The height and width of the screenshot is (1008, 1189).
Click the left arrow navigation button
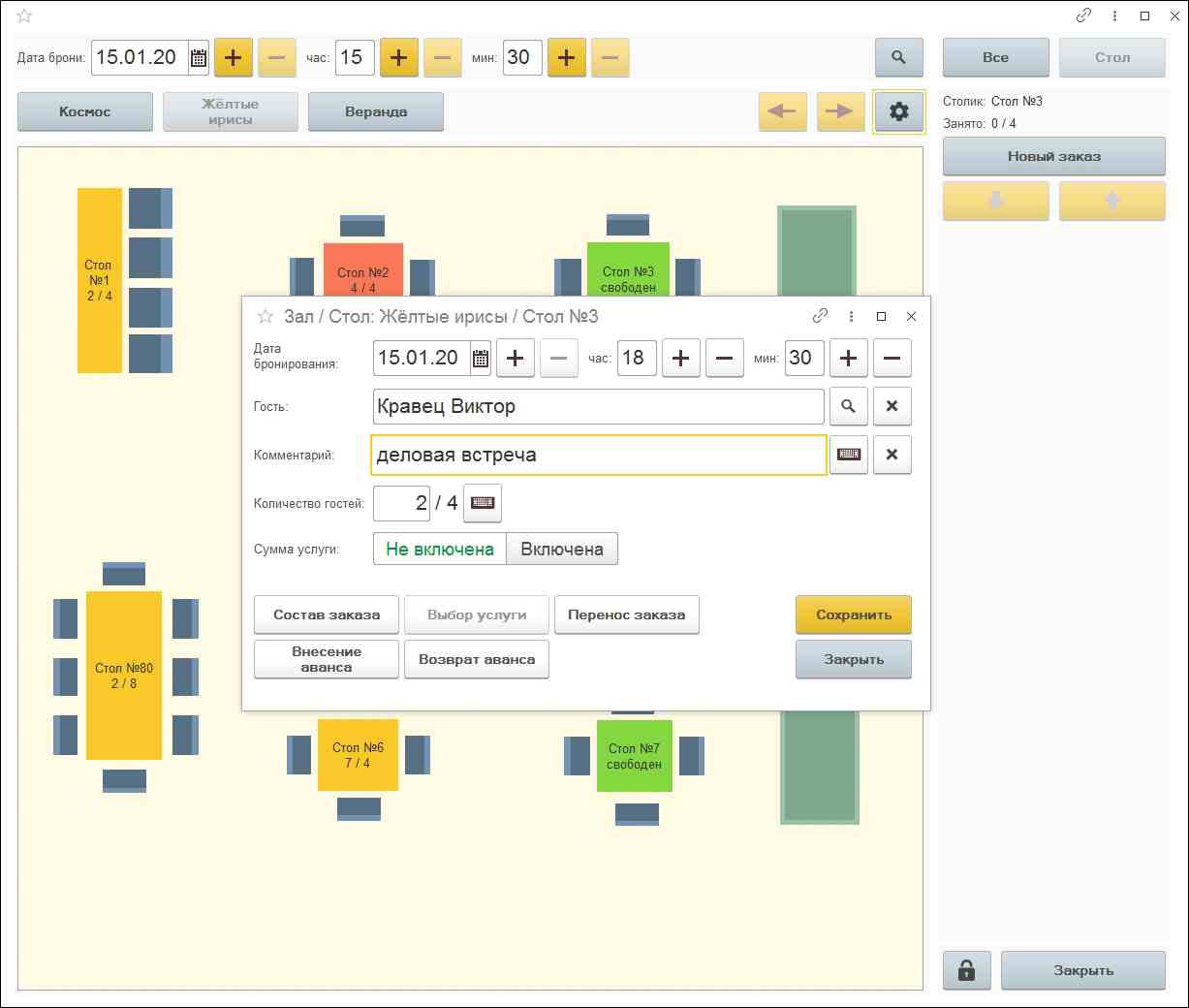coord(782,112)
